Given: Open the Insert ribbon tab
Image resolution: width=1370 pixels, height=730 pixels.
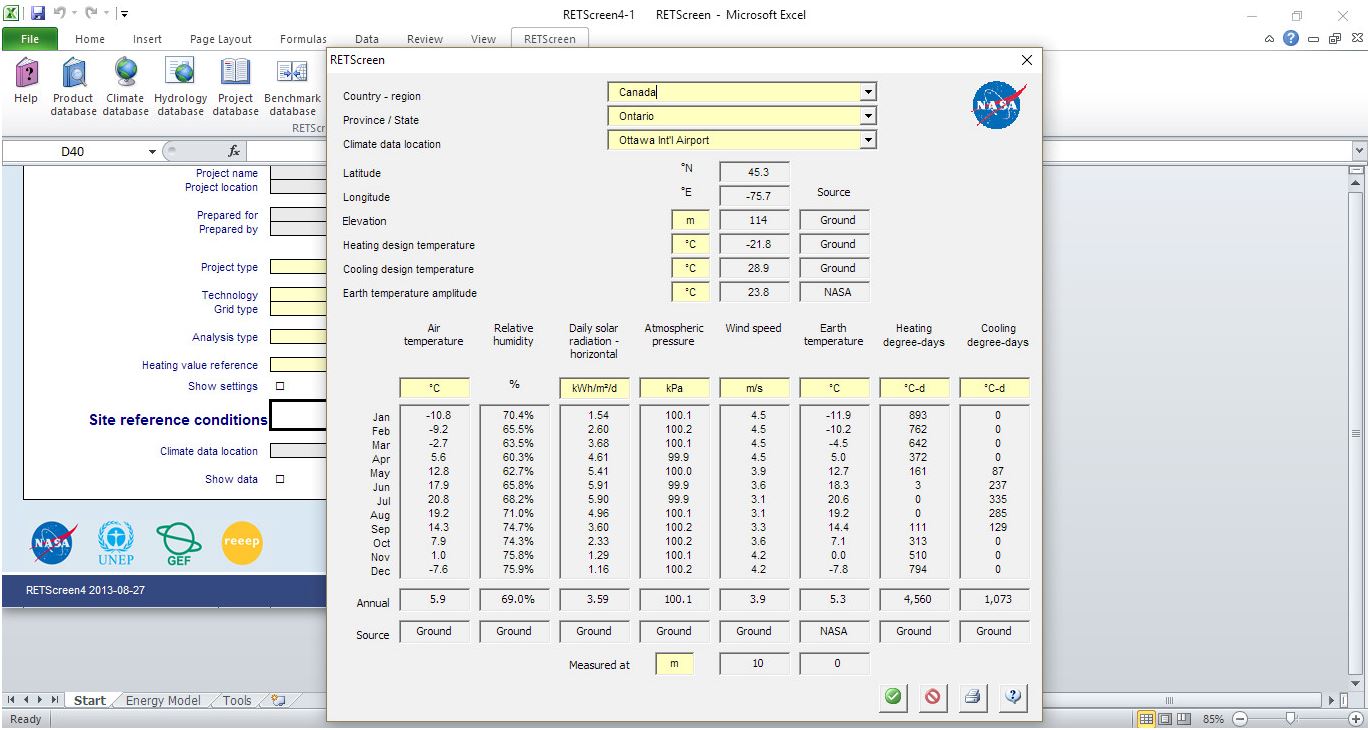Looking at the screenshot, I should click(x=147, y=39).
